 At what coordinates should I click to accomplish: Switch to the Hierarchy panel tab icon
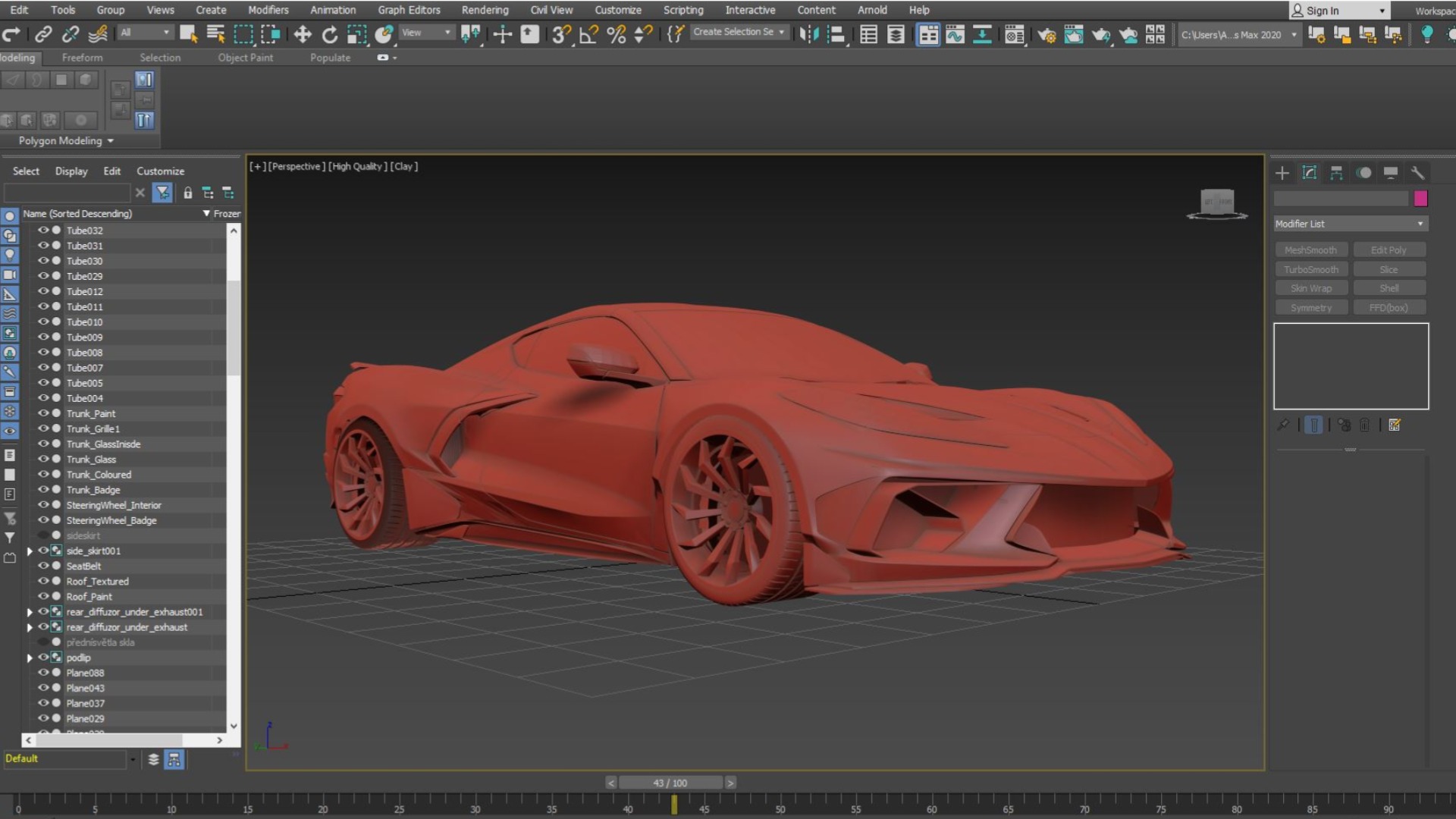coord(1336,173)
